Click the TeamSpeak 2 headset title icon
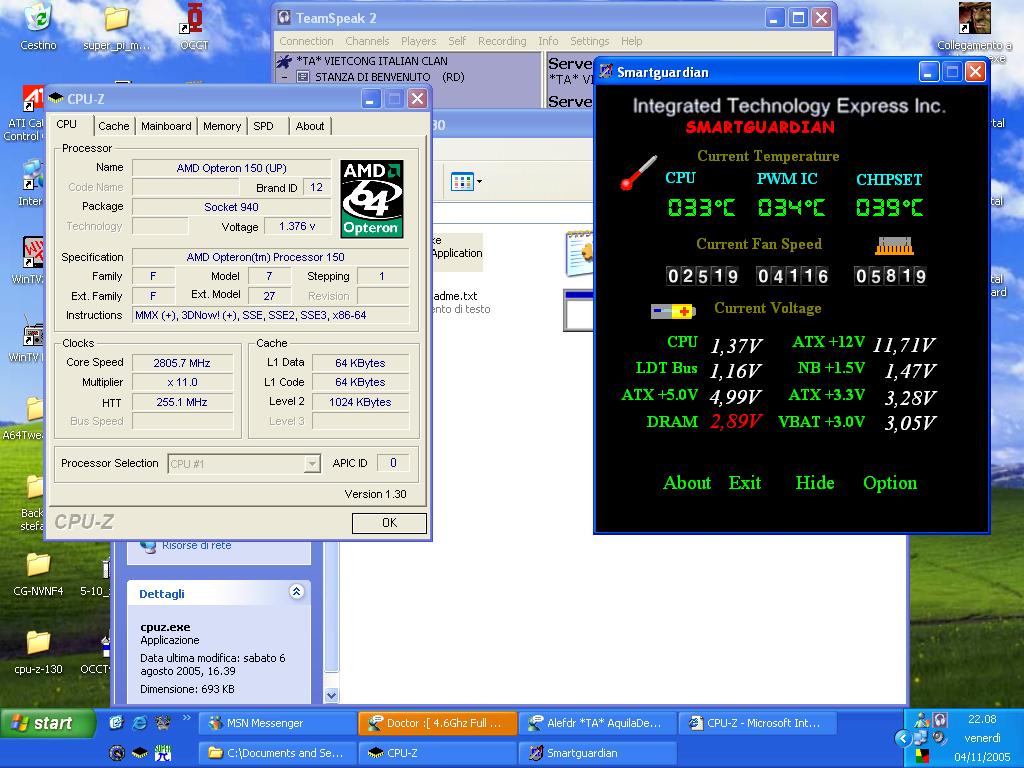Viewport: 1024px width, 768px height. [x=284, y=18]
